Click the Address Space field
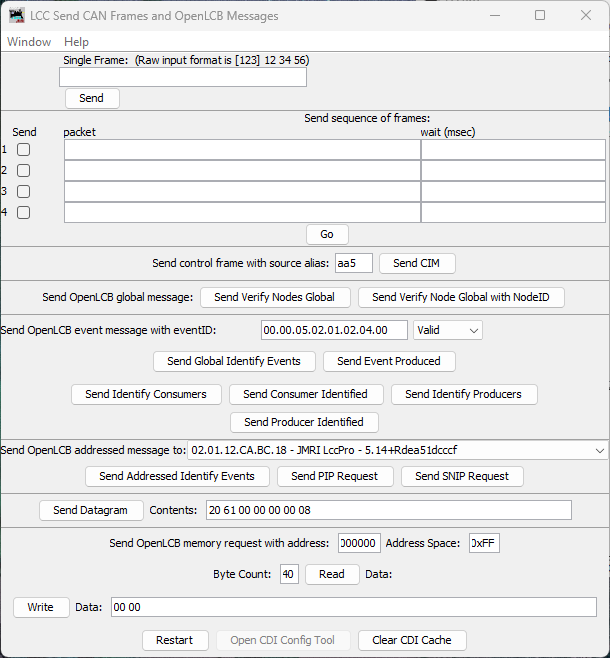The height and width of the screenshot is (658, 610). tap(484, 543)
